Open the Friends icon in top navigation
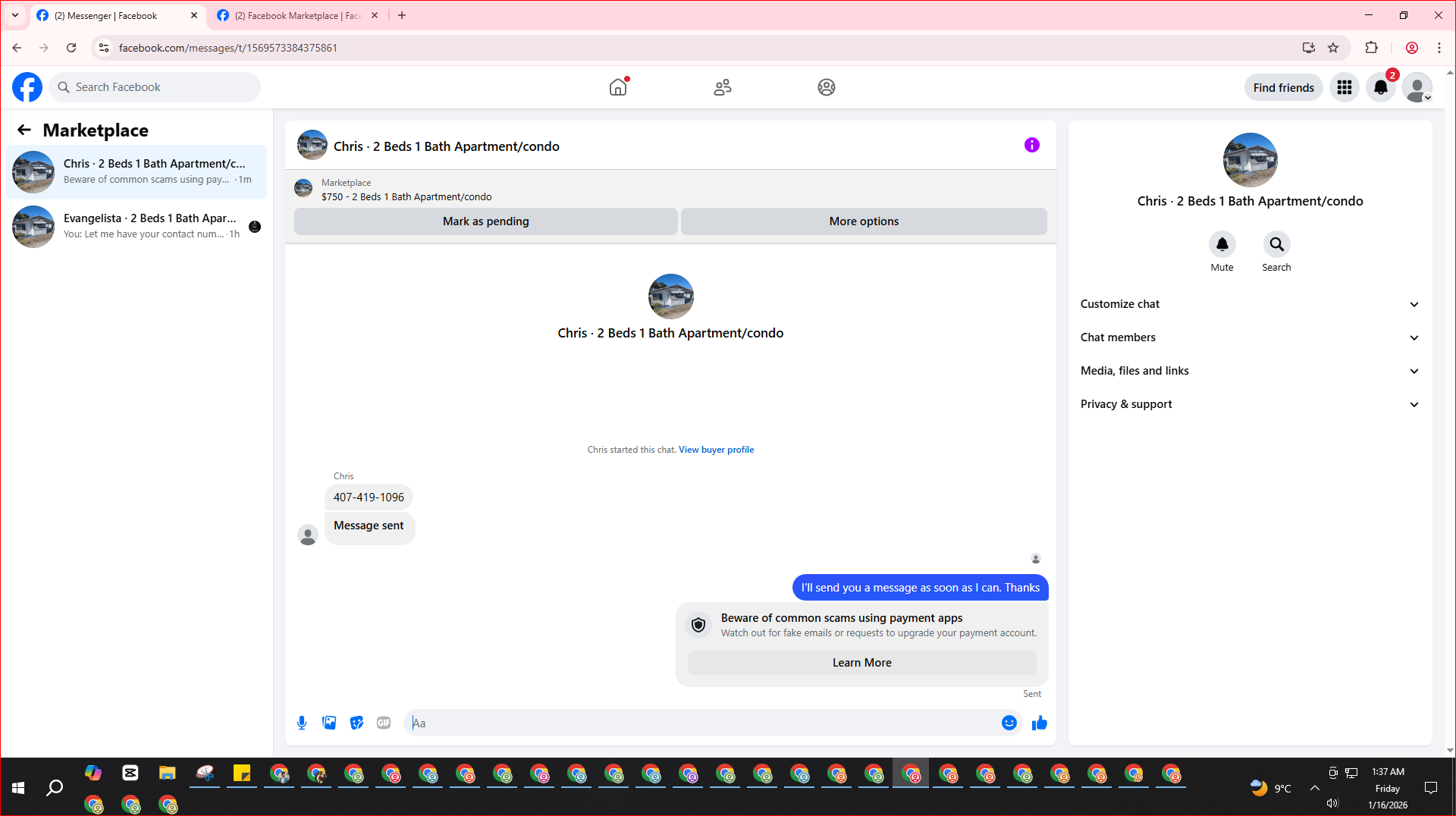This screenshot has height=816, width=1456. coord(723,87)
